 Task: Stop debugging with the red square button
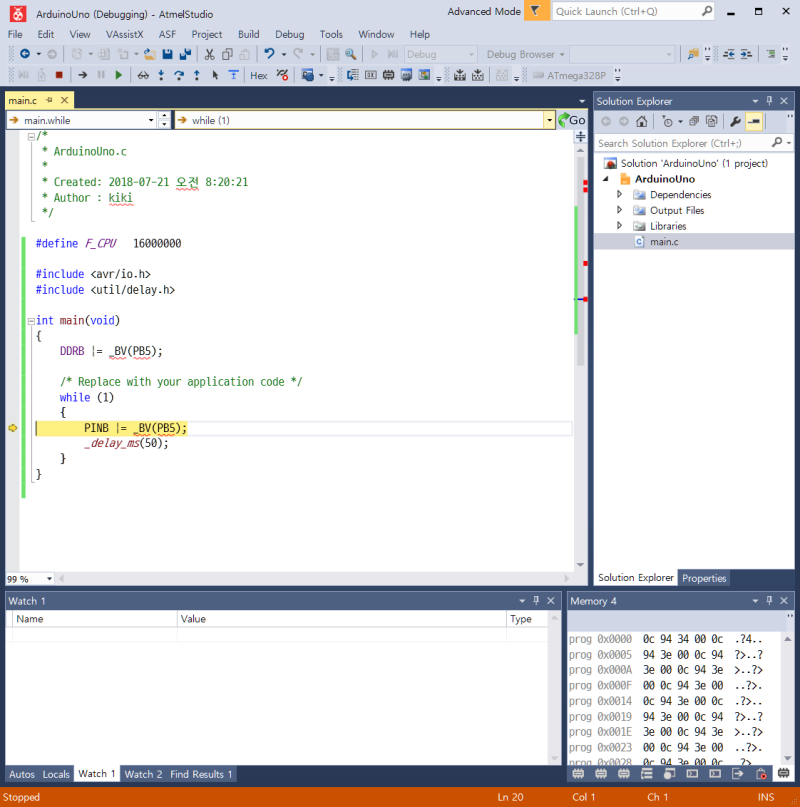(x=59, y=75)
